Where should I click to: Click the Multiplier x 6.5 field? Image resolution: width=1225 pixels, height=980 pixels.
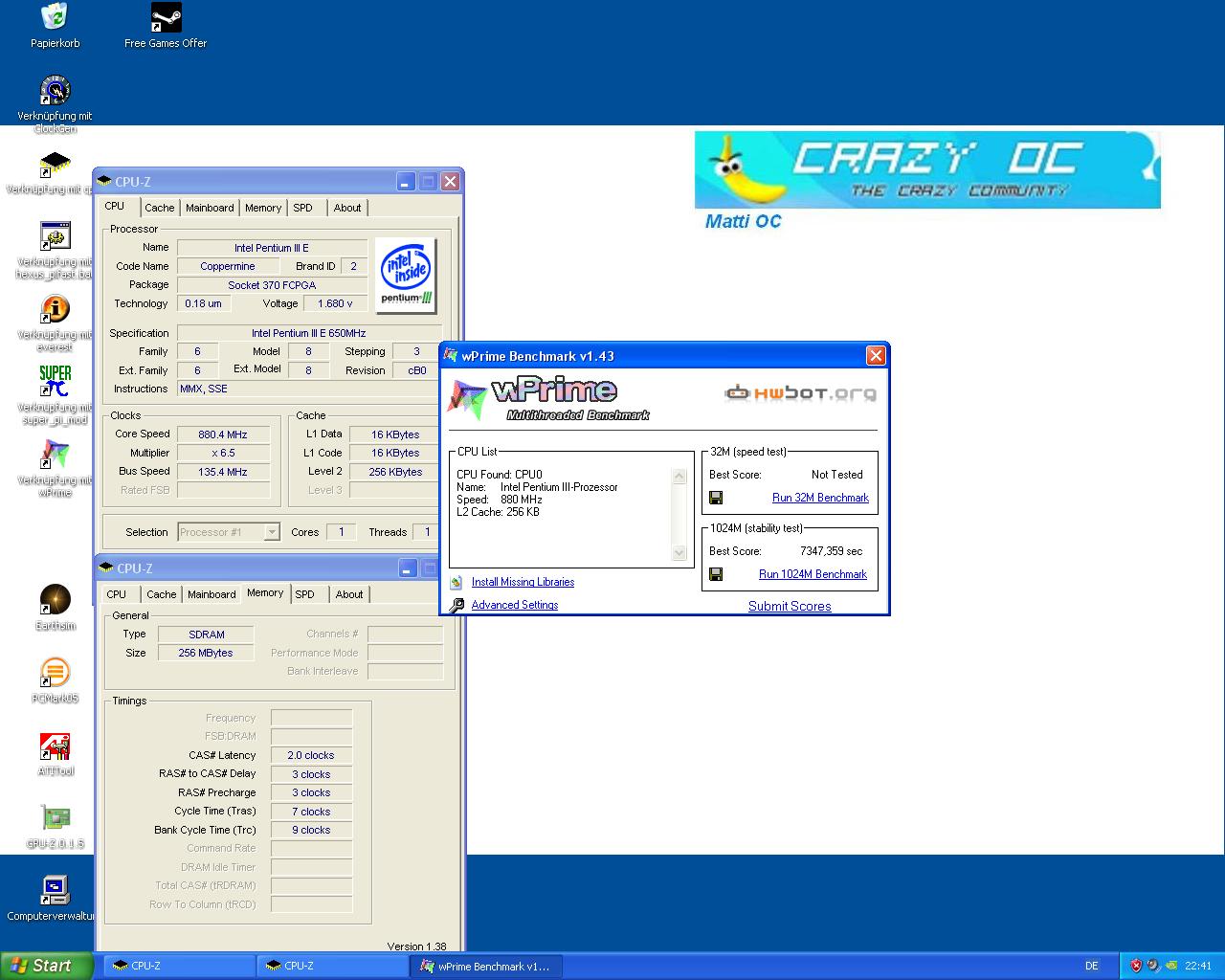[223, 453]
